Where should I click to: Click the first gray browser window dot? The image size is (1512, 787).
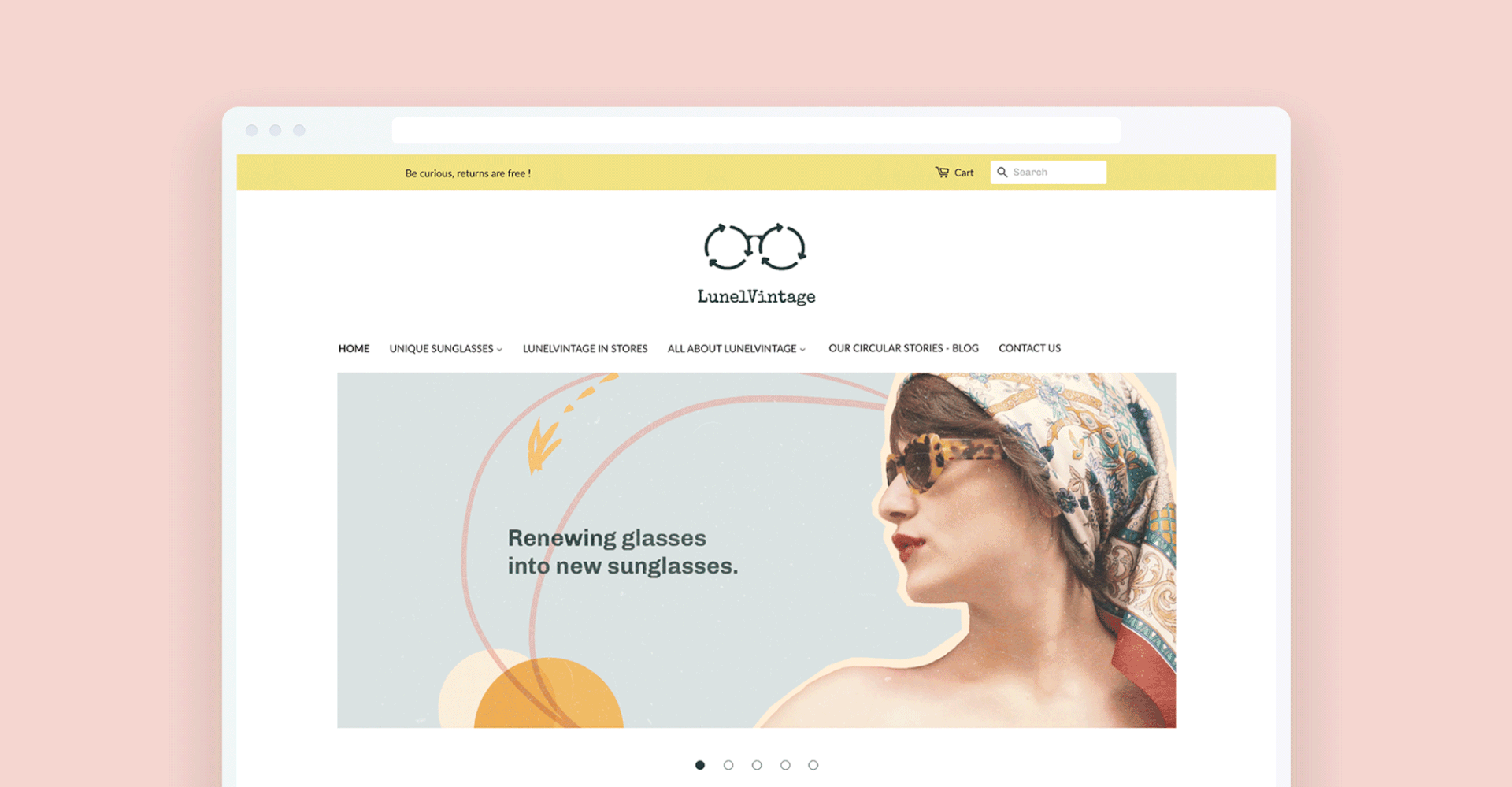(x=252, y=130)
